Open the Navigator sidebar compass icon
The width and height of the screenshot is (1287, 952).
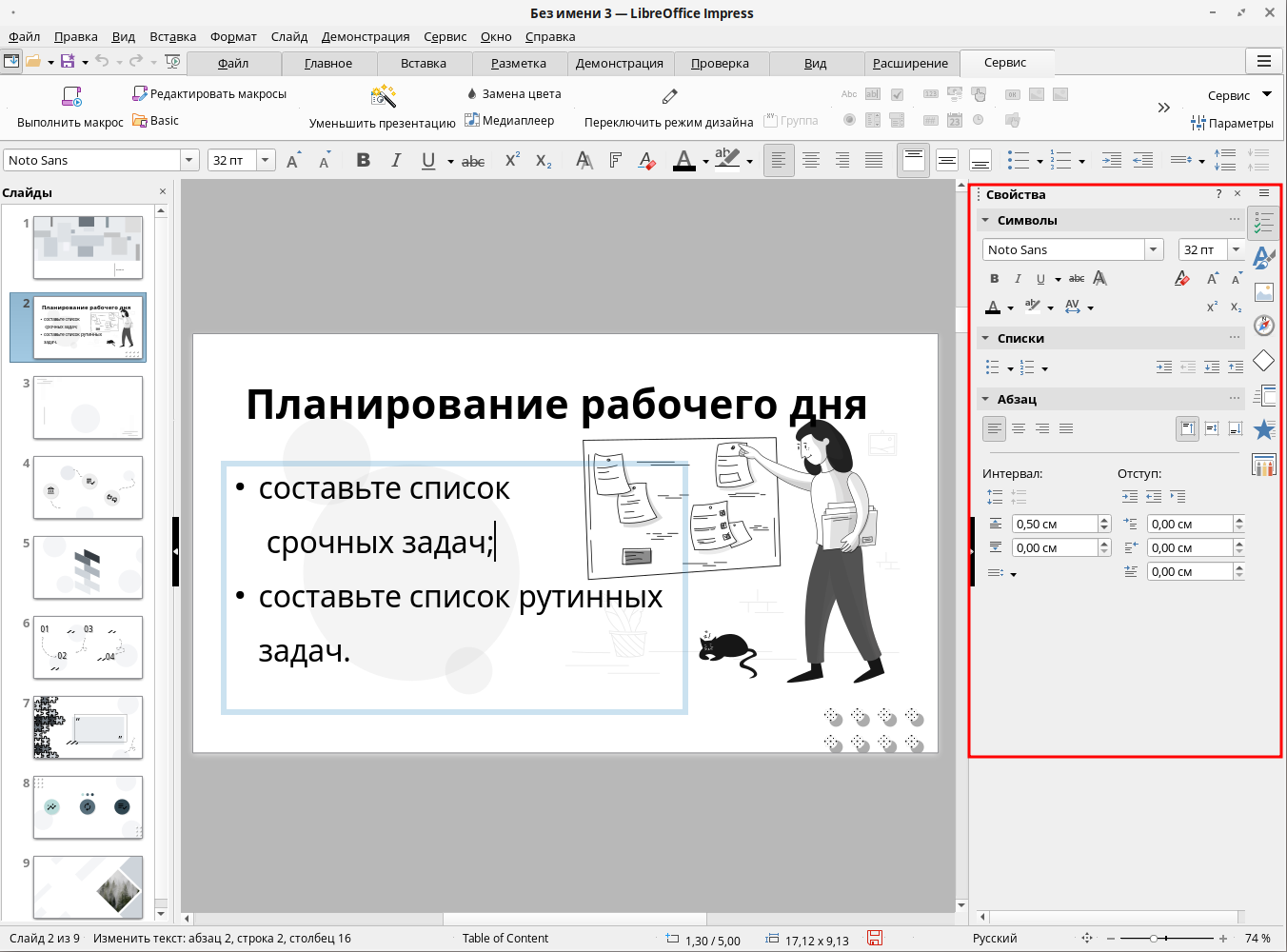click(x=1263, y=326)
